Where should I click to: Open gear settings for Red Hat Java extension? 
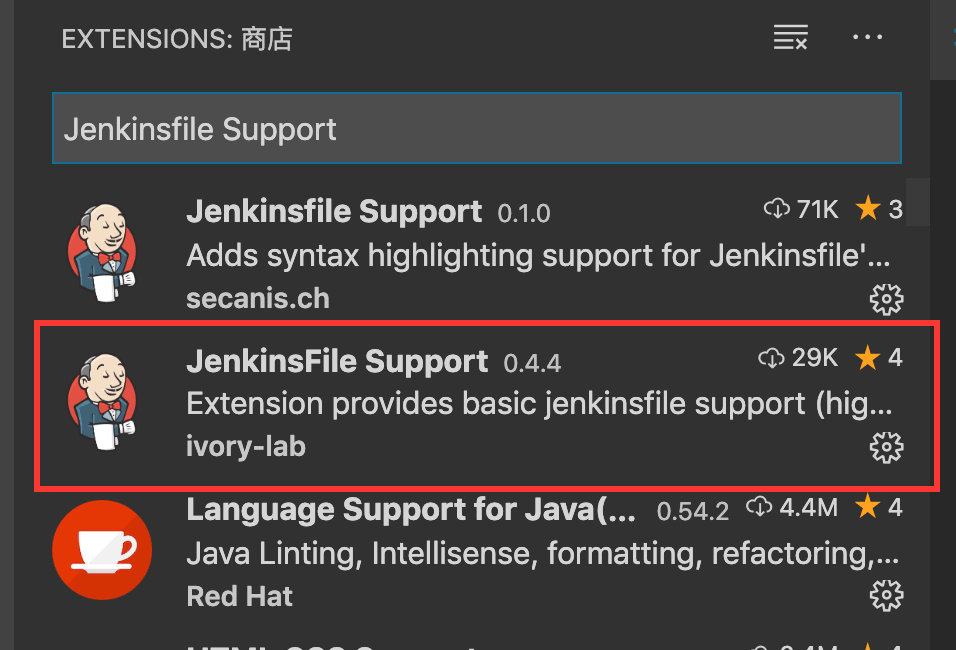(x=886, y=595)
